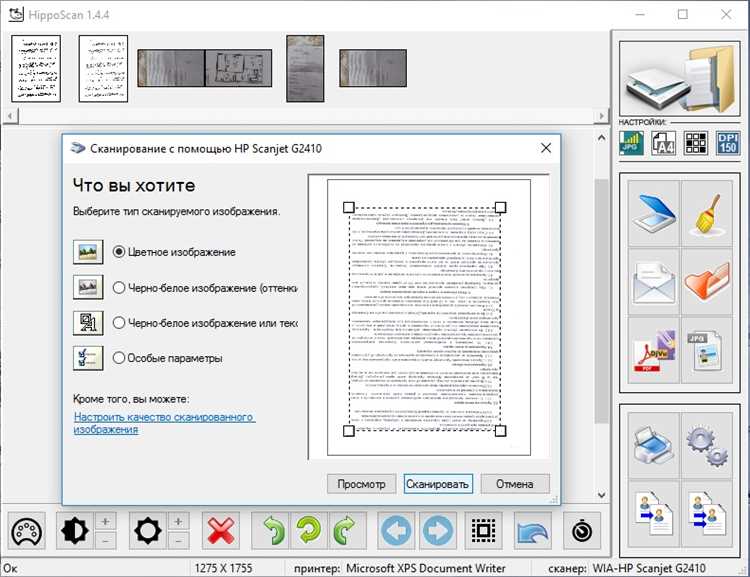Click the large scanner and folder icon
The height and width of the screenshot is (577, 750).
[680, 78]
